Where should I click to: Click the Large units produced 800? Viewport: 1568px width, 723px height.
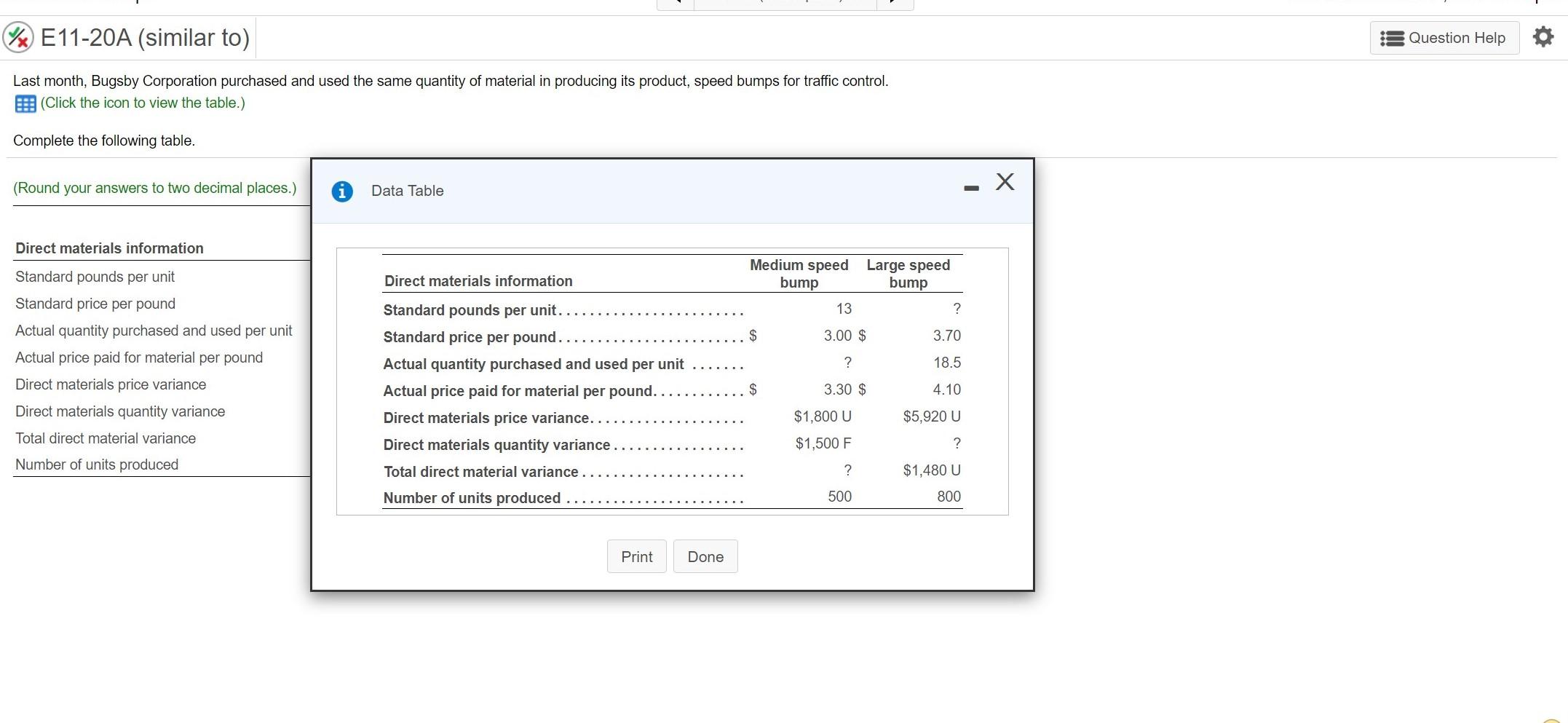[949, 497]
